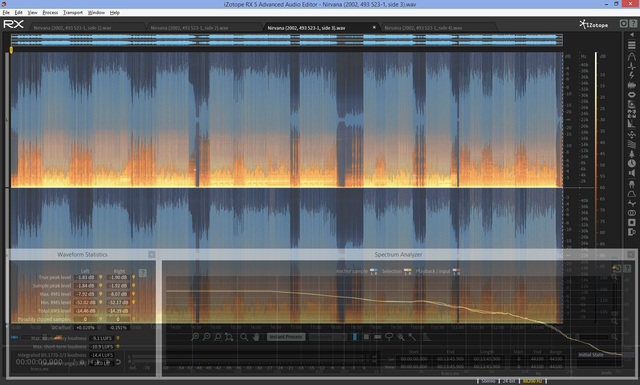640x385 pixels.
Task: Click the iZotope logo
Action: coord(593,24)
